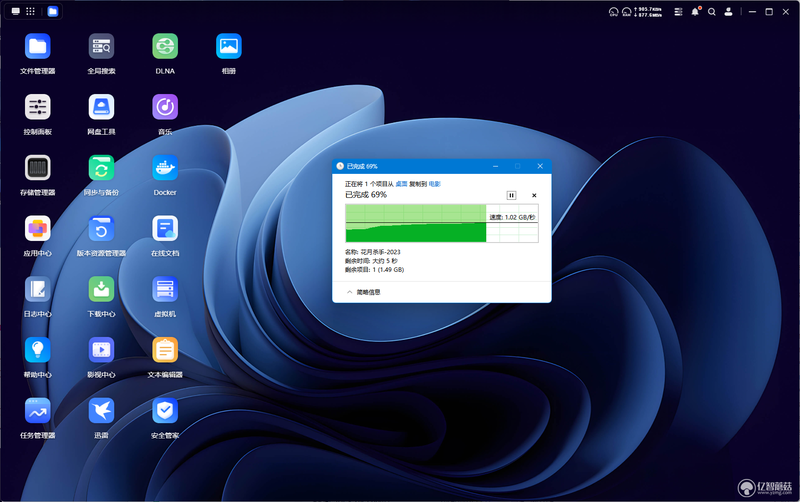This screenshot has height=502, width=800.
Task: Open 日志中心 log center
Action: coord(38,289)
